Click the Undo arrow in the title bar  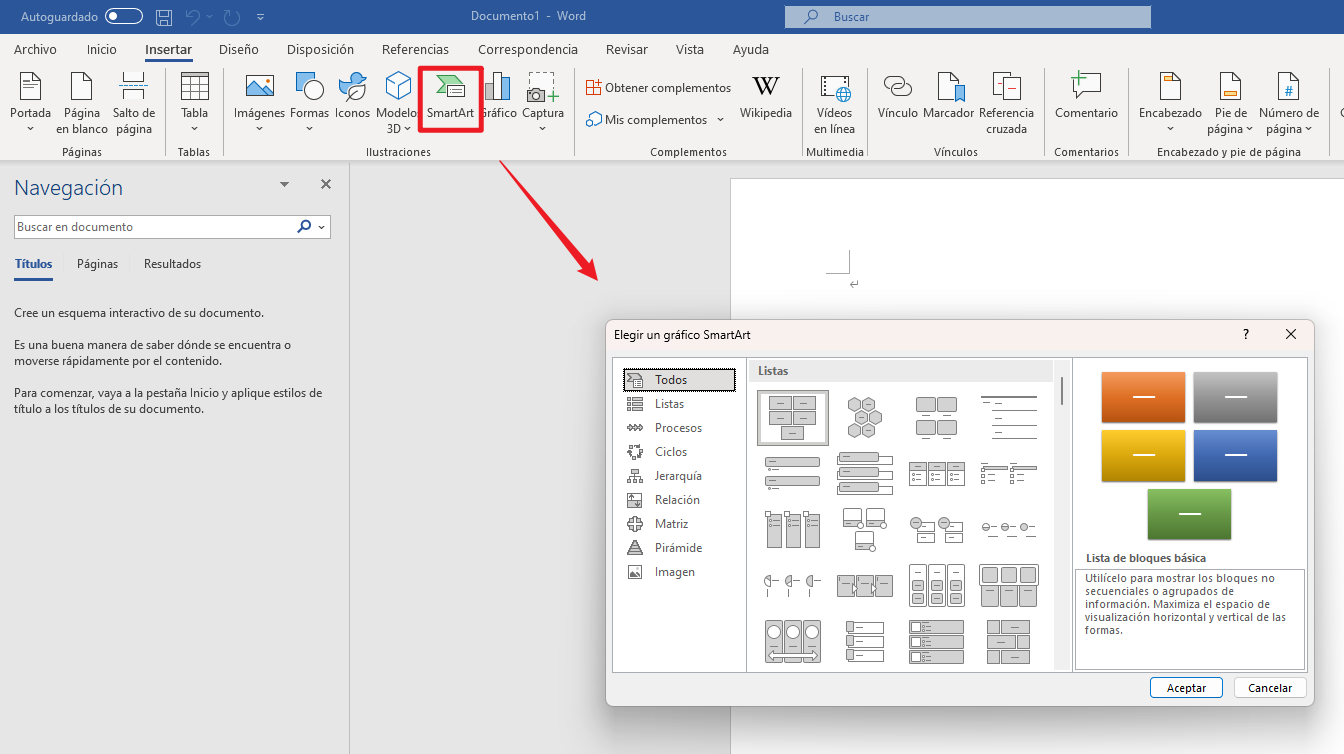pos(193,16)
